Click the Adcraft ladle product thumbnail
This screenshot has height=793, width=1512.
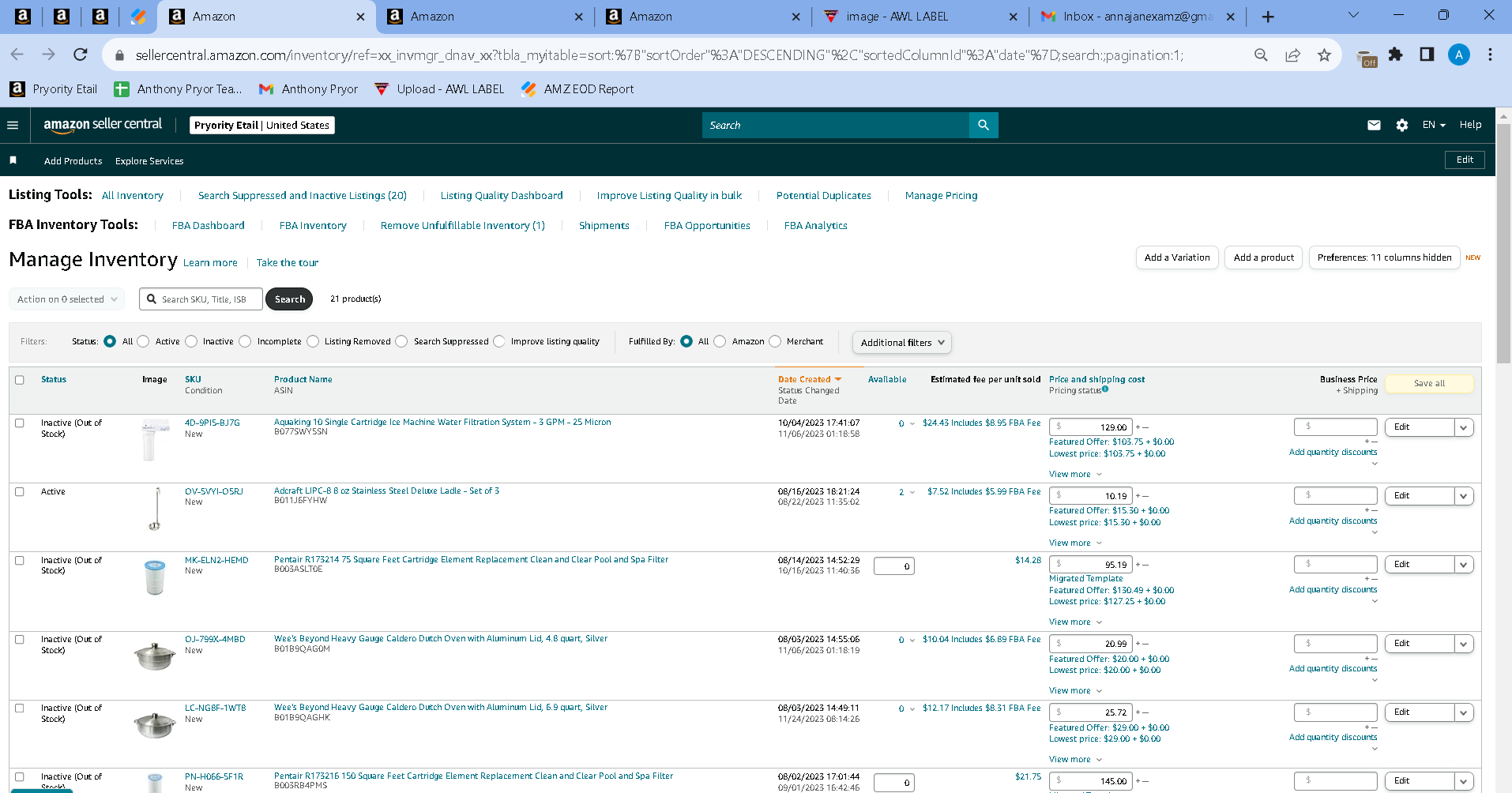point(156,509)
